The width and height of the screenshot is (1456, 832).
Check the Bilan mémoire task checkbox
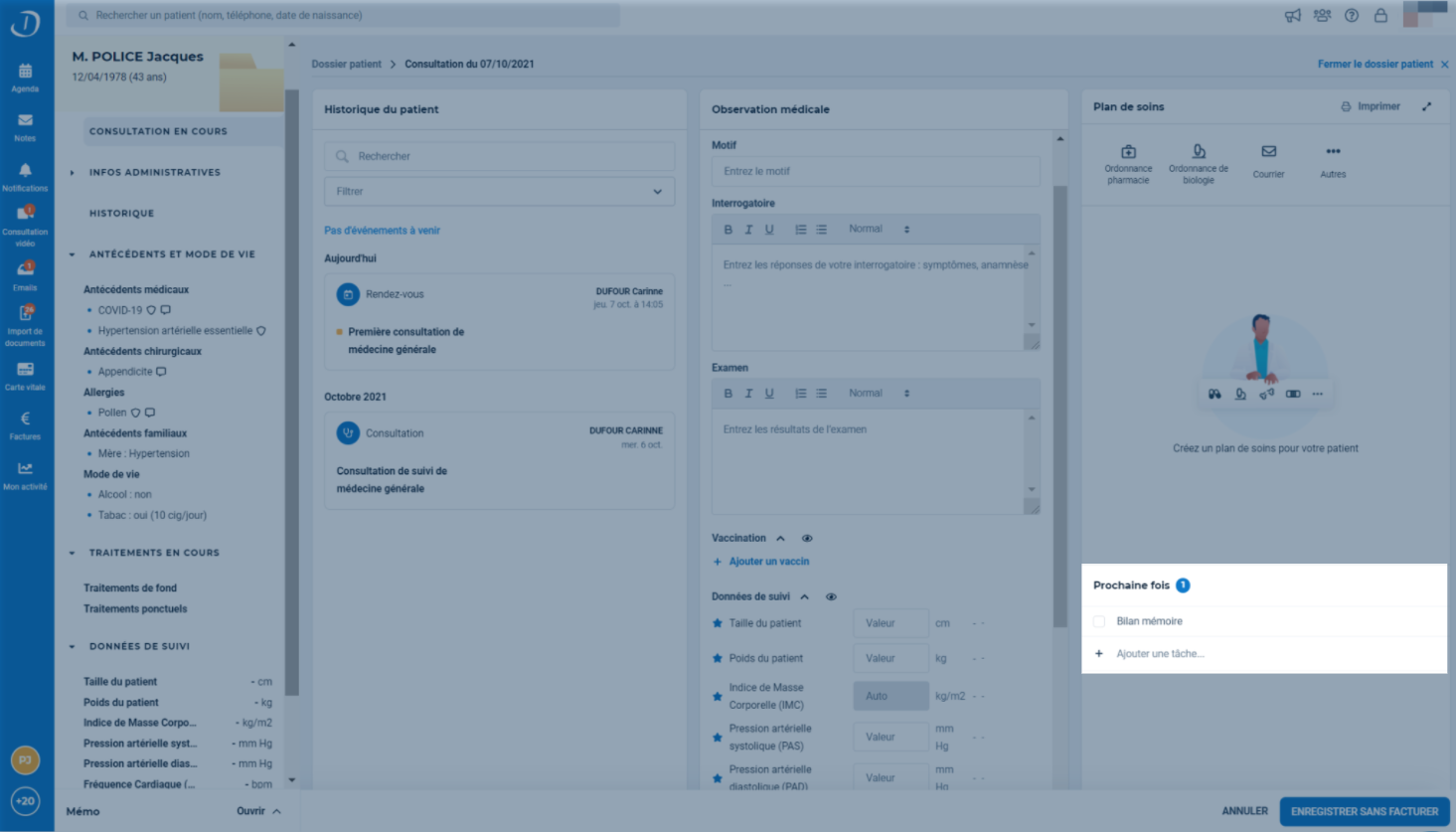[1099, 621]
